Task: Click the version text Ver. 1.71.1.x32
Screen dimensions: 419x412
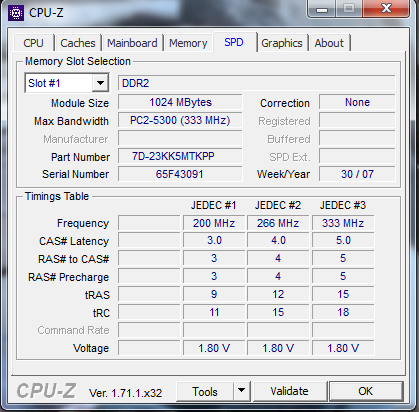Action: [125, 393]
